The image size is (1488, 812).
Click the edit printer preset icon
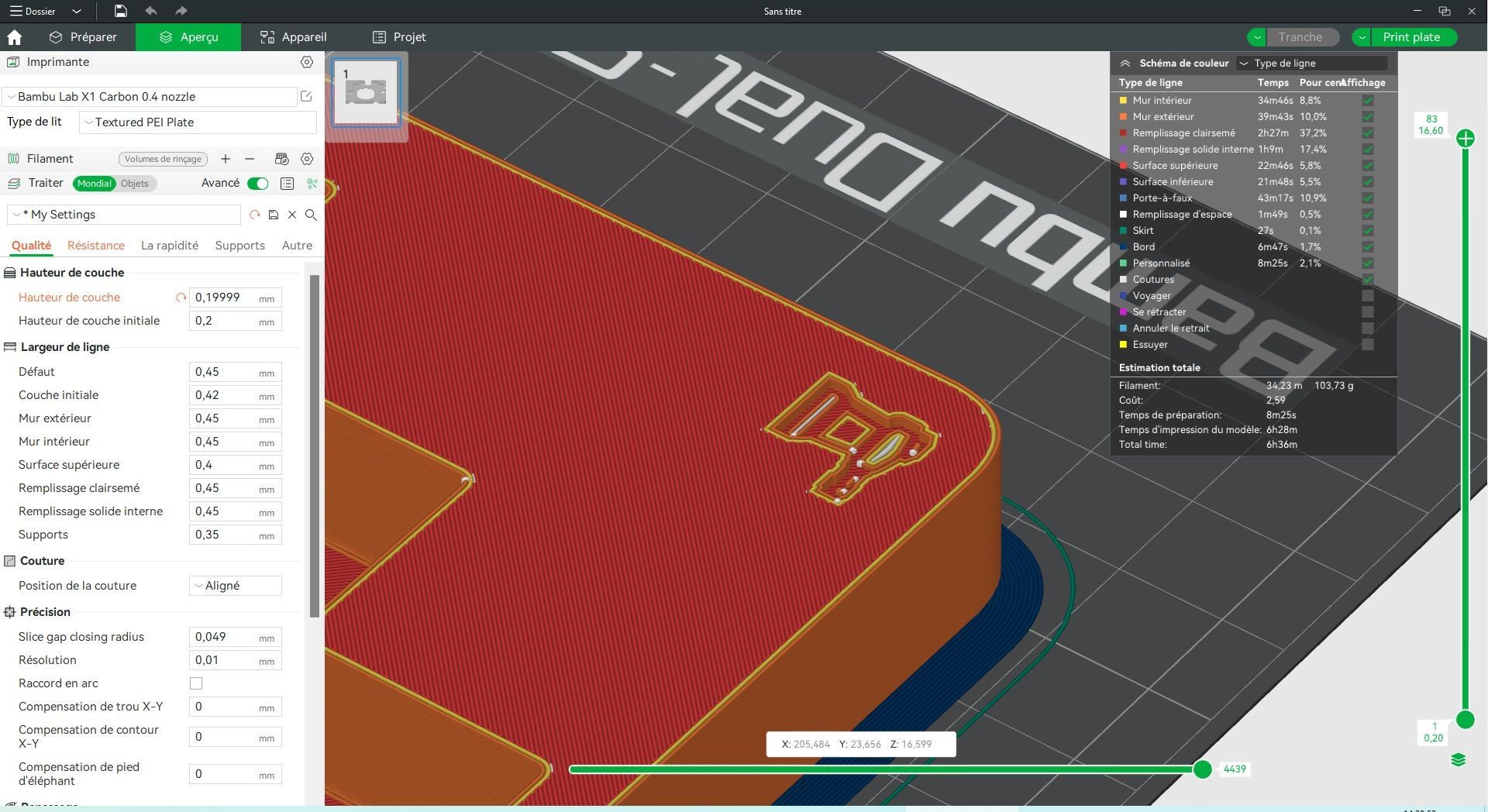(306, 97)
